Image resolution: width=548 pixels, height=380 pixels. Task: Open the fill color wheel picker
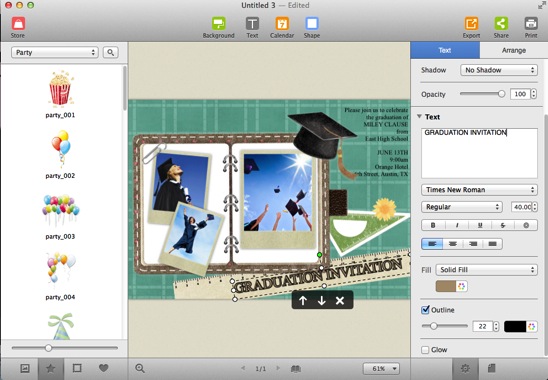point(462,286)
